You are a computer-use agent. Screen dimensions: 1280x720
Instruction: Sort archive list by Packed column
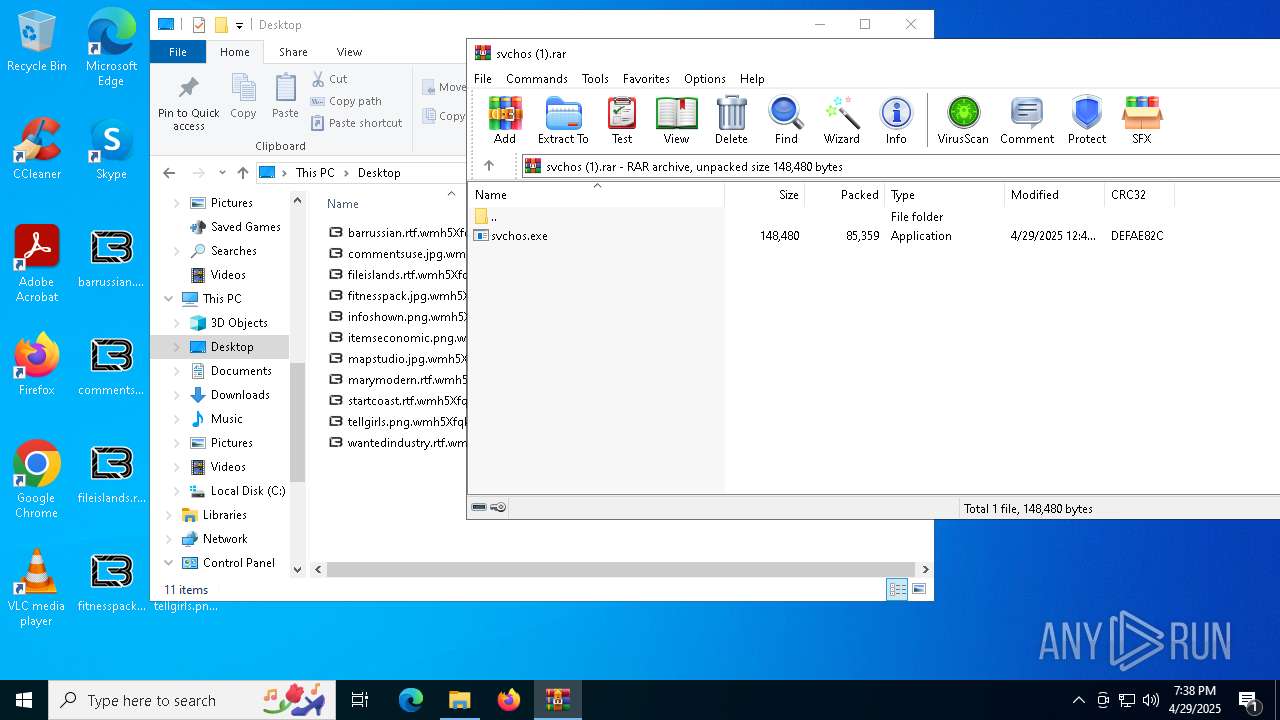(x=845, y=195)
